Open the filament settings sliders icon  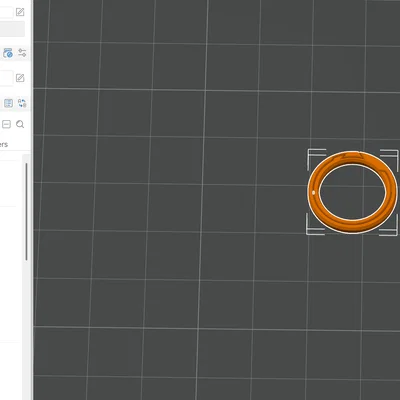point(22,53)
